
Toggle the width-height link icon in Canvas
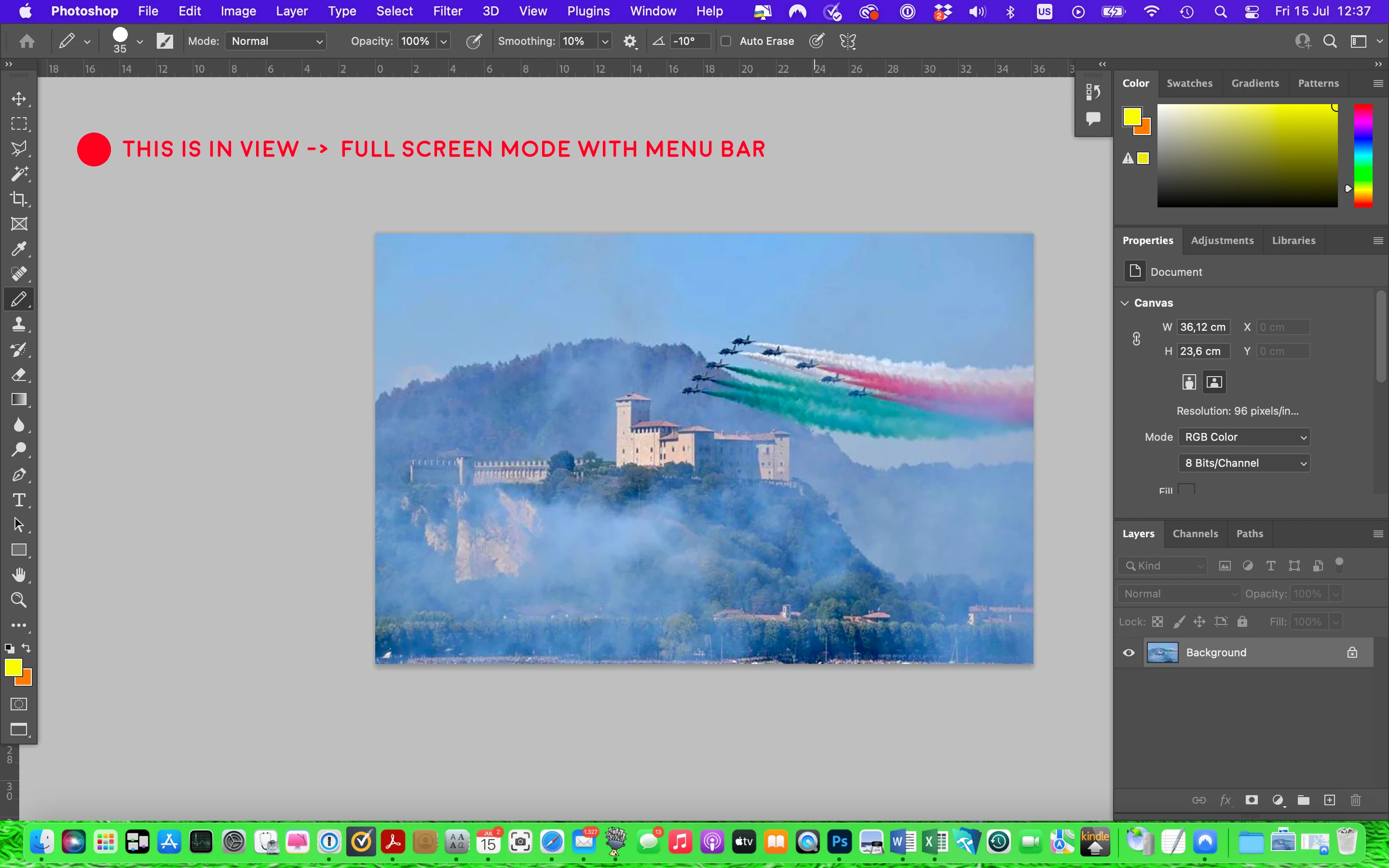[1136, 339]
